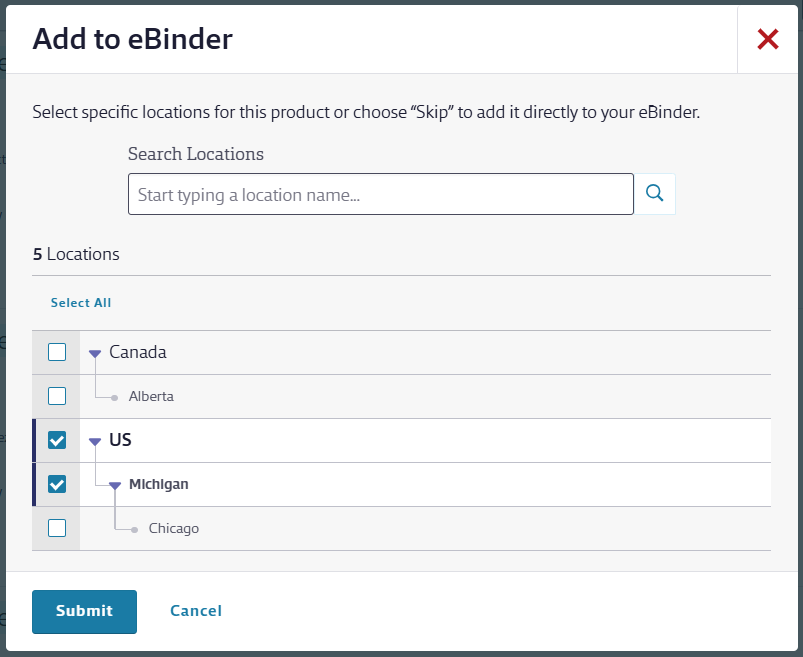Select the Alberta location label

151,396
